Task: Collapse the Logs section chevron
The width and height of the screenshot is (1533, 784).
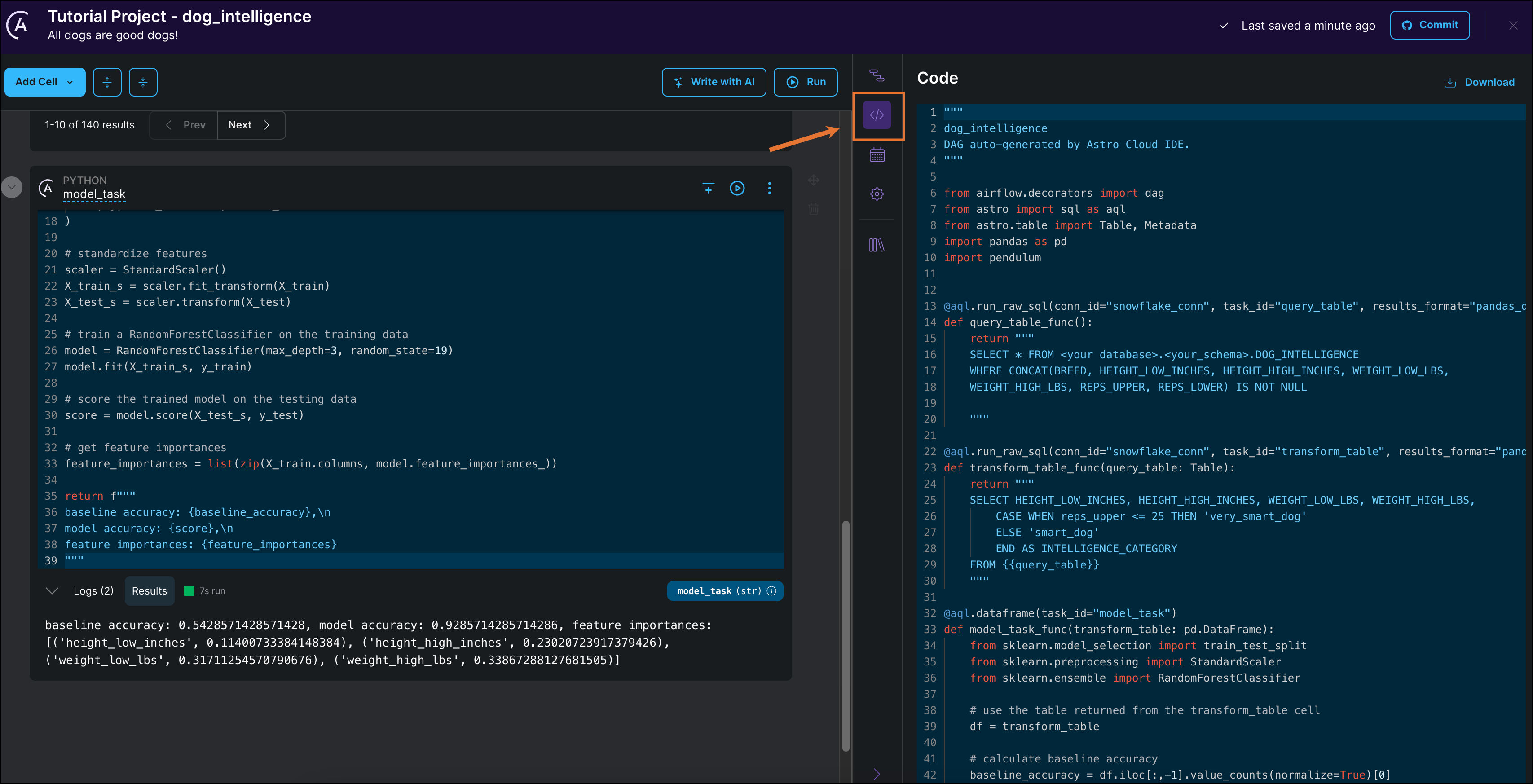Action: [52, 590]
